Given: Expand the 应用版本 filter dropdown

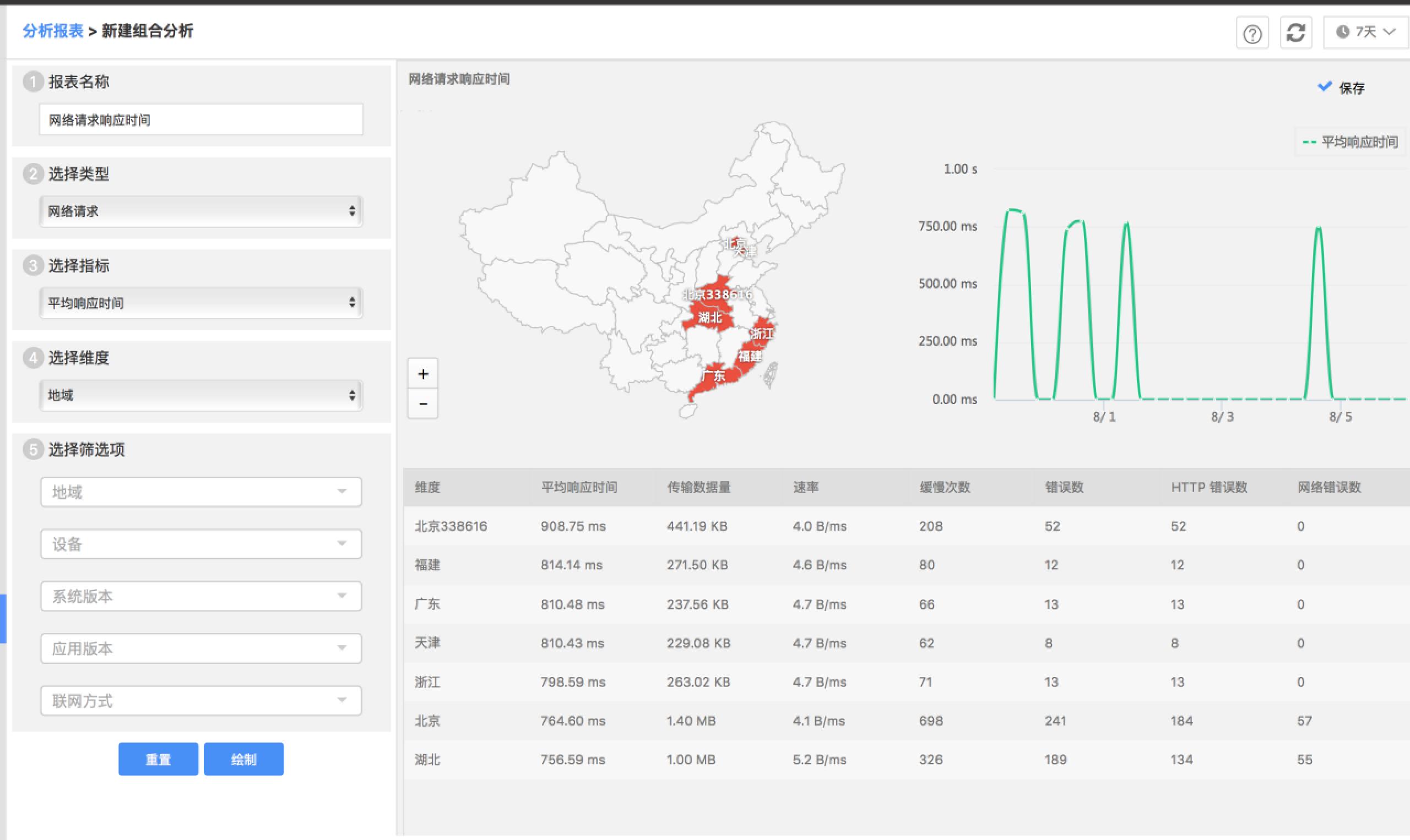Looking at the screenshot, I should (201, 648).
